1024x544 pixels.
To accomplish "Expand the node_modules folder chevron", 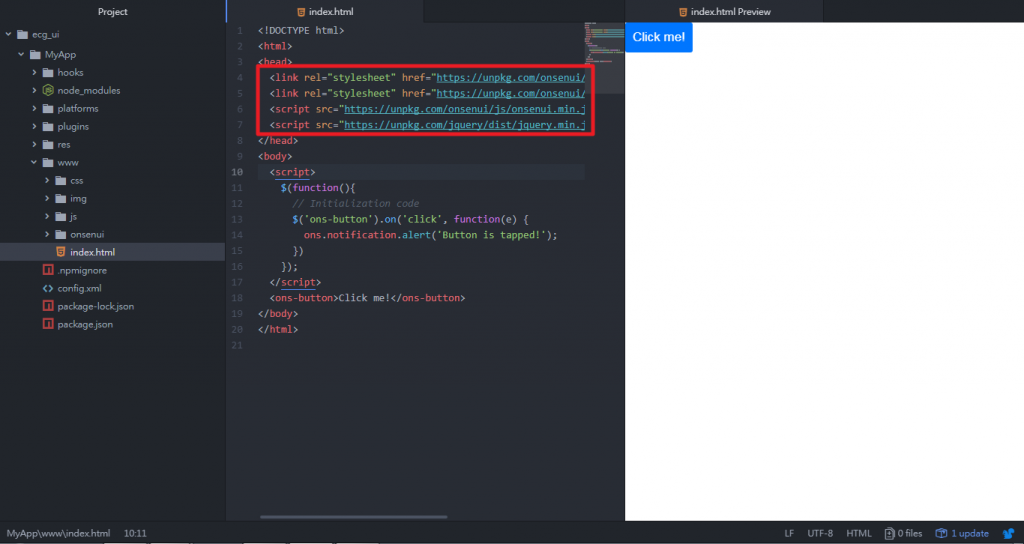I will tap(34, 91).
